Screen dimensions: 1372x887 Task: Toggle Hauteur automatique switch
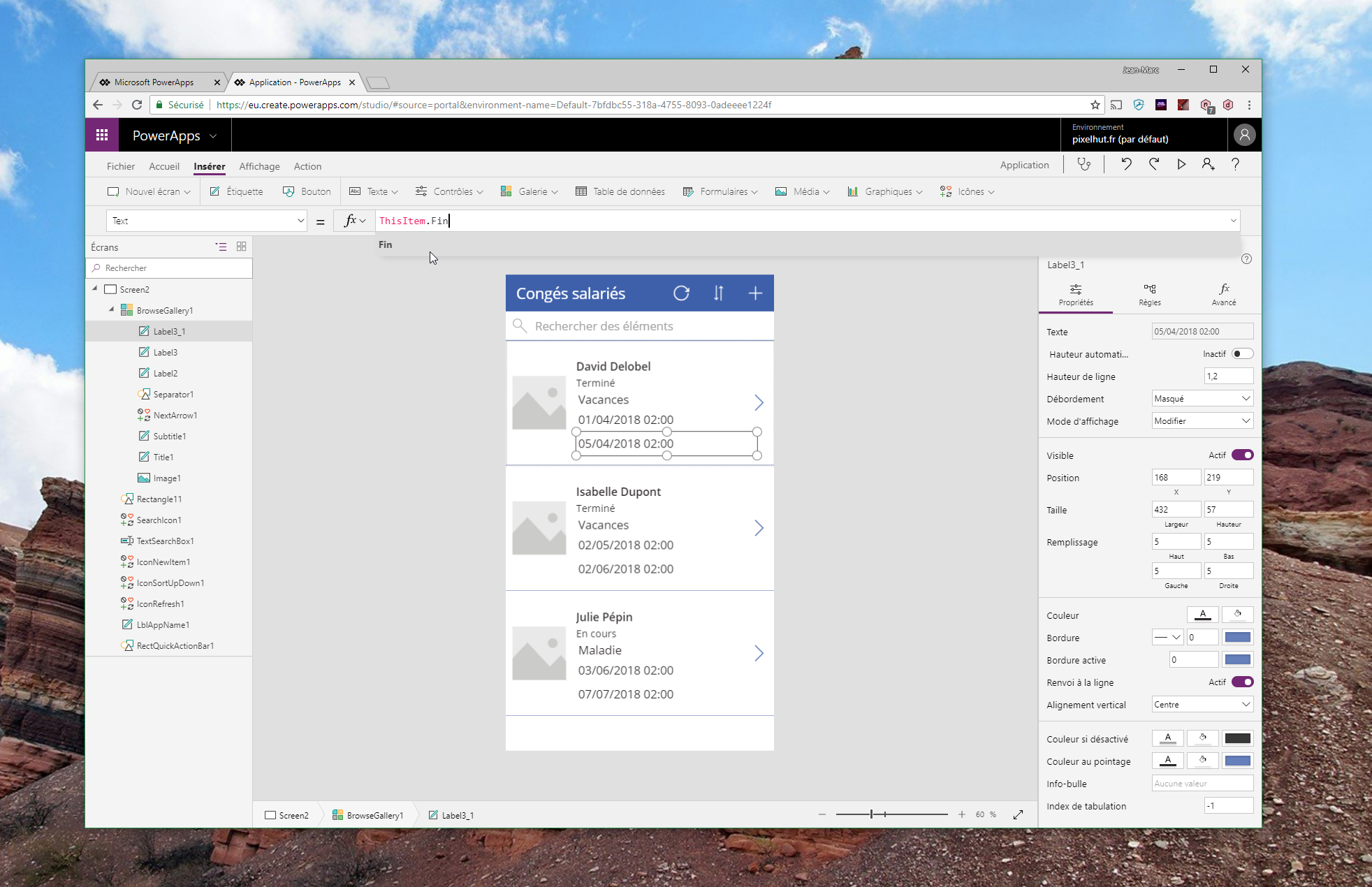[x=1242, y=354]
